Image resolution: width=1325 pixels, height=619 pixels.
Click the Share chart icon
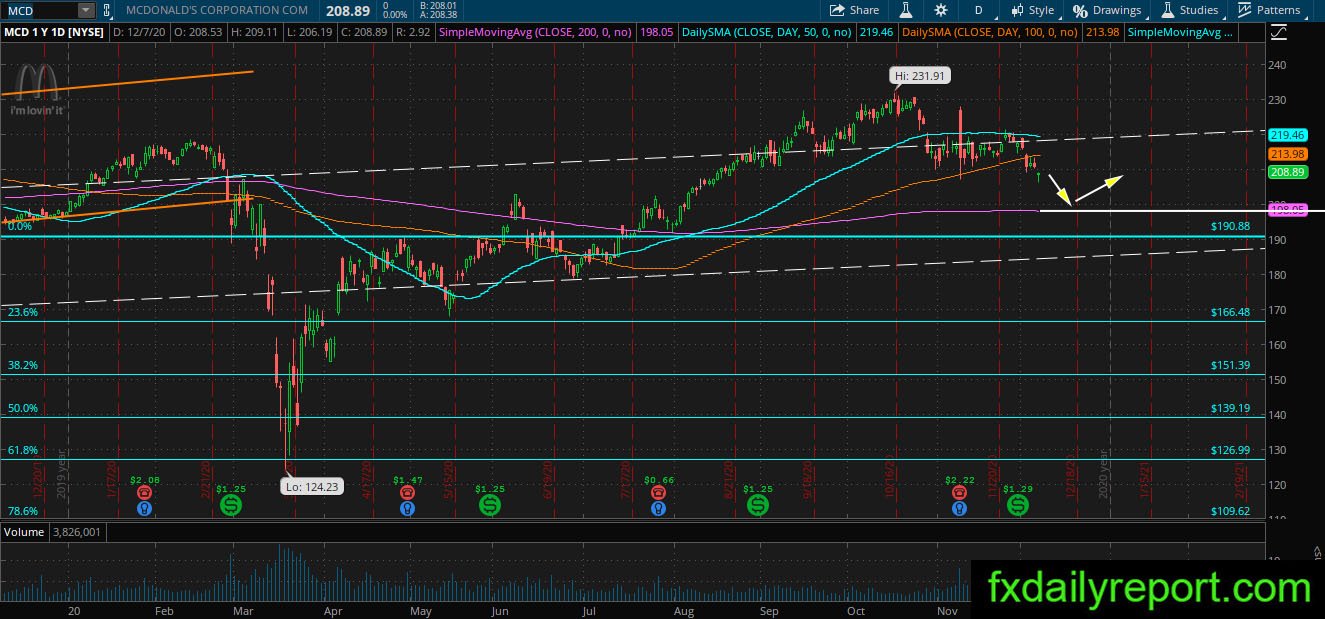856,10
